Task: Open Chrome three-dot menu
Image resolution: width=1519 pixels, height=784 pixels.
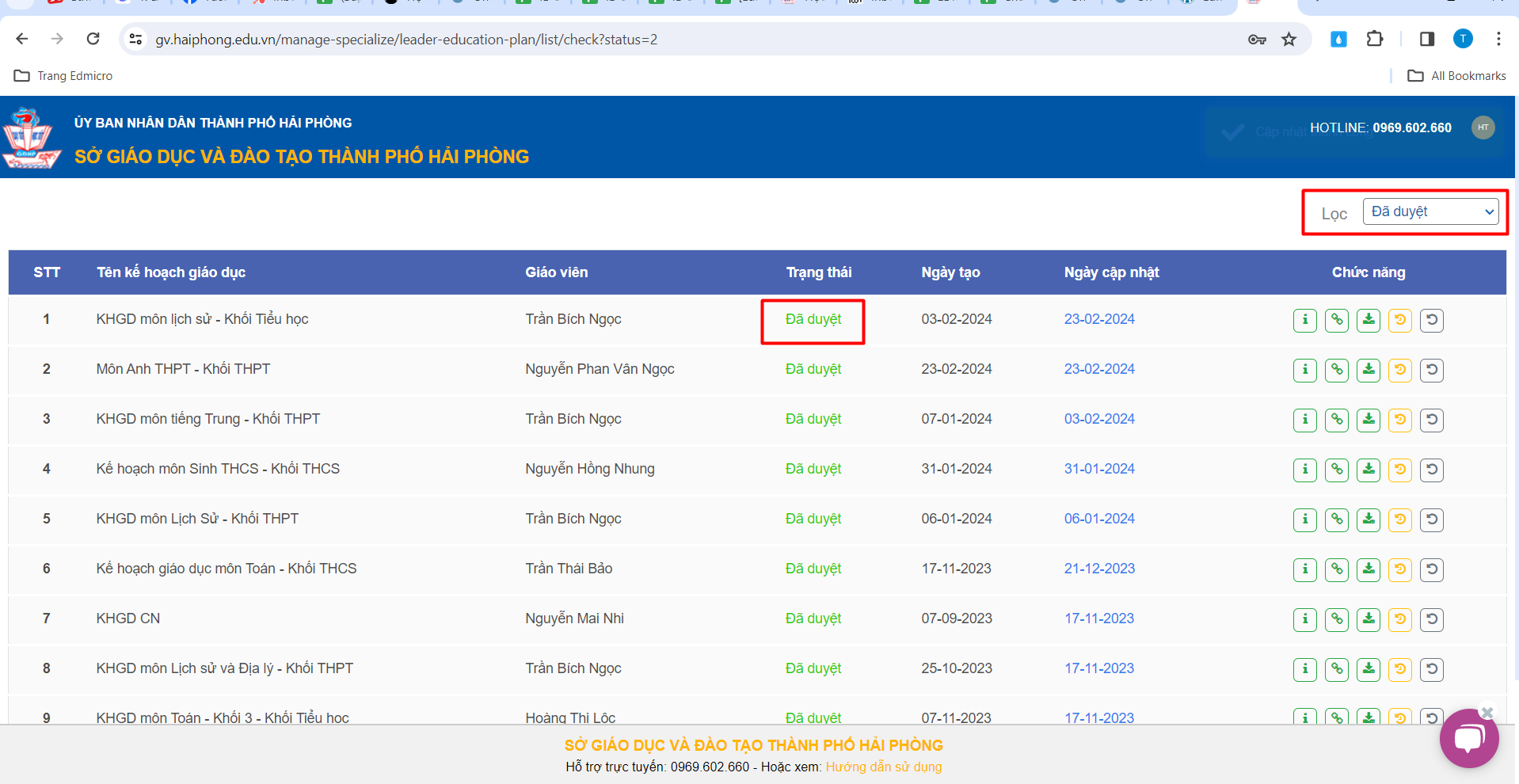Action: click(x=1498, y=39)
